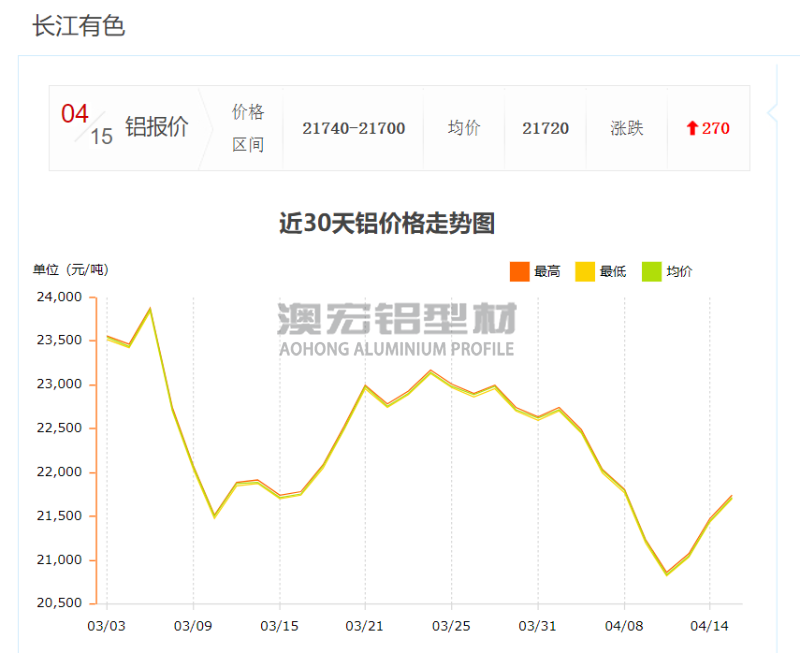
Task: Click the 价格区间 label in the quote bar
Action: 248,128
